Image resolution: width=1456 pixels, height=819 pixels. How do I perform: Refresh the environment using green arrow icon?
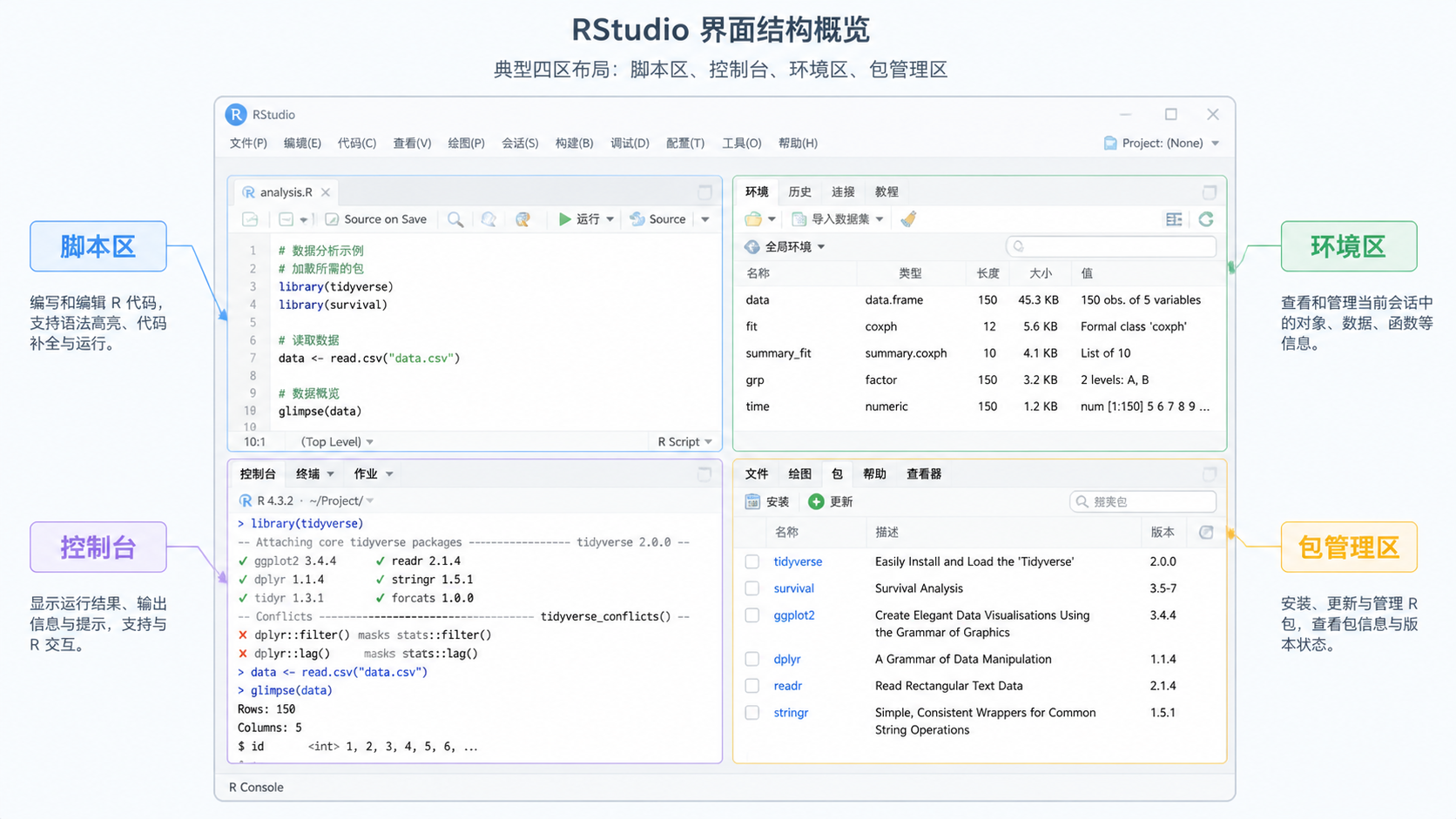coord(1206,219)
